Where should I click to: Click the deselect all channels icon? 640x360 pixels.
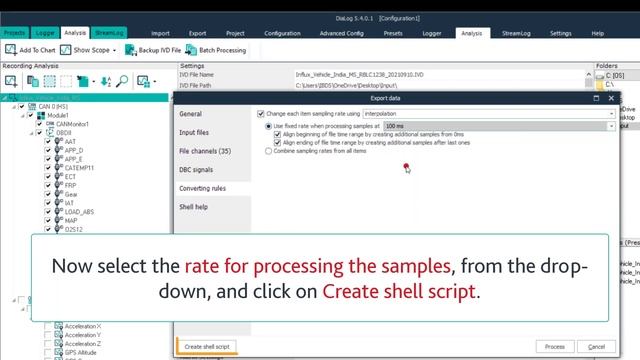[x=66, y=81]
